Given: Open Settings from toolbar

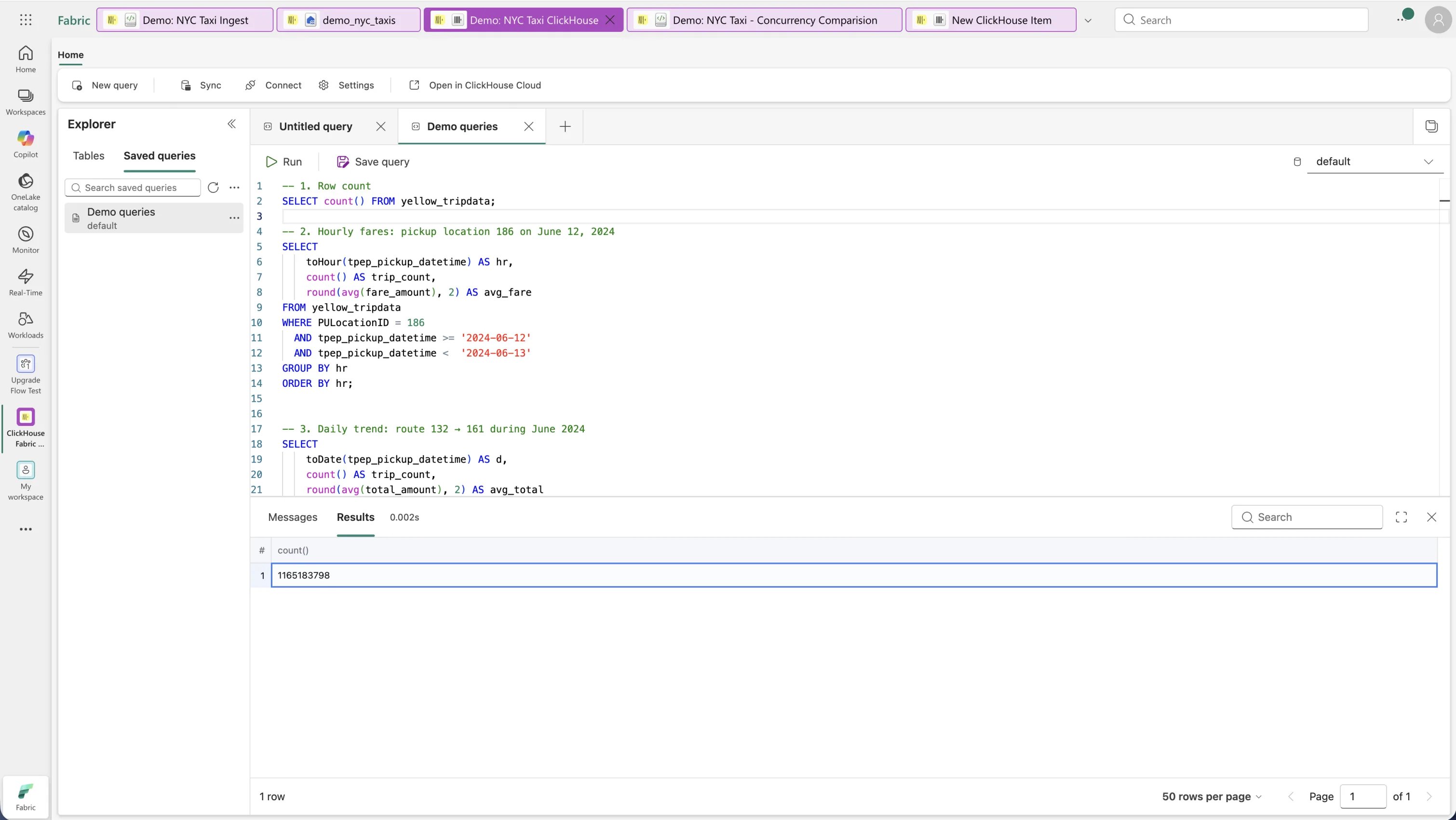Looking at the screenshot, I should (x=346, y=85).
